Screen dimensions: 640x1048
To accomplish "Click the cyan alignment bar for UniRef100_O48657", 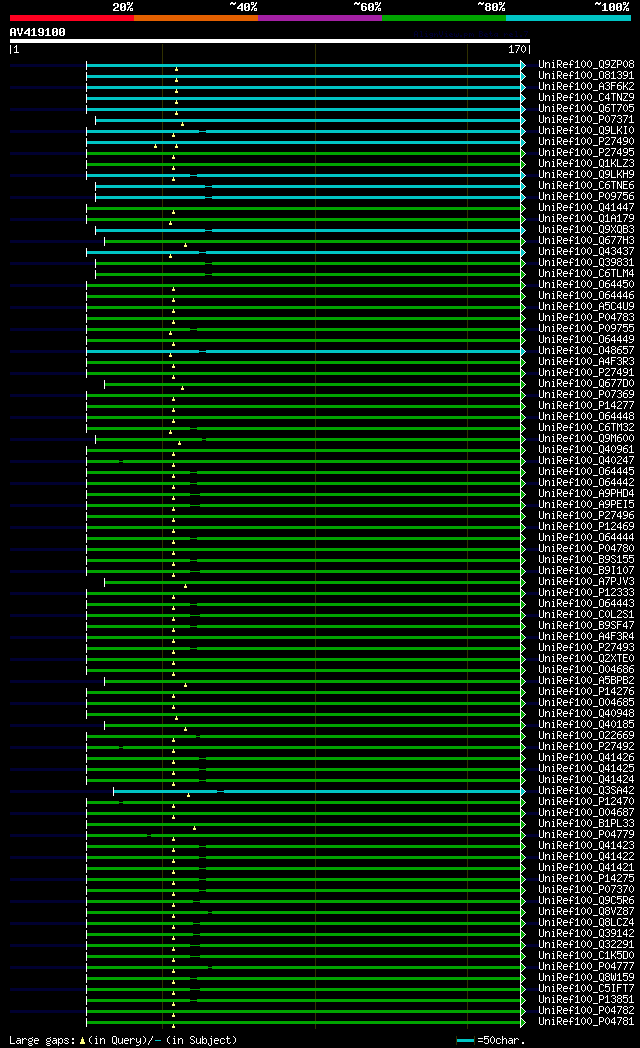I will coord(306,352).
